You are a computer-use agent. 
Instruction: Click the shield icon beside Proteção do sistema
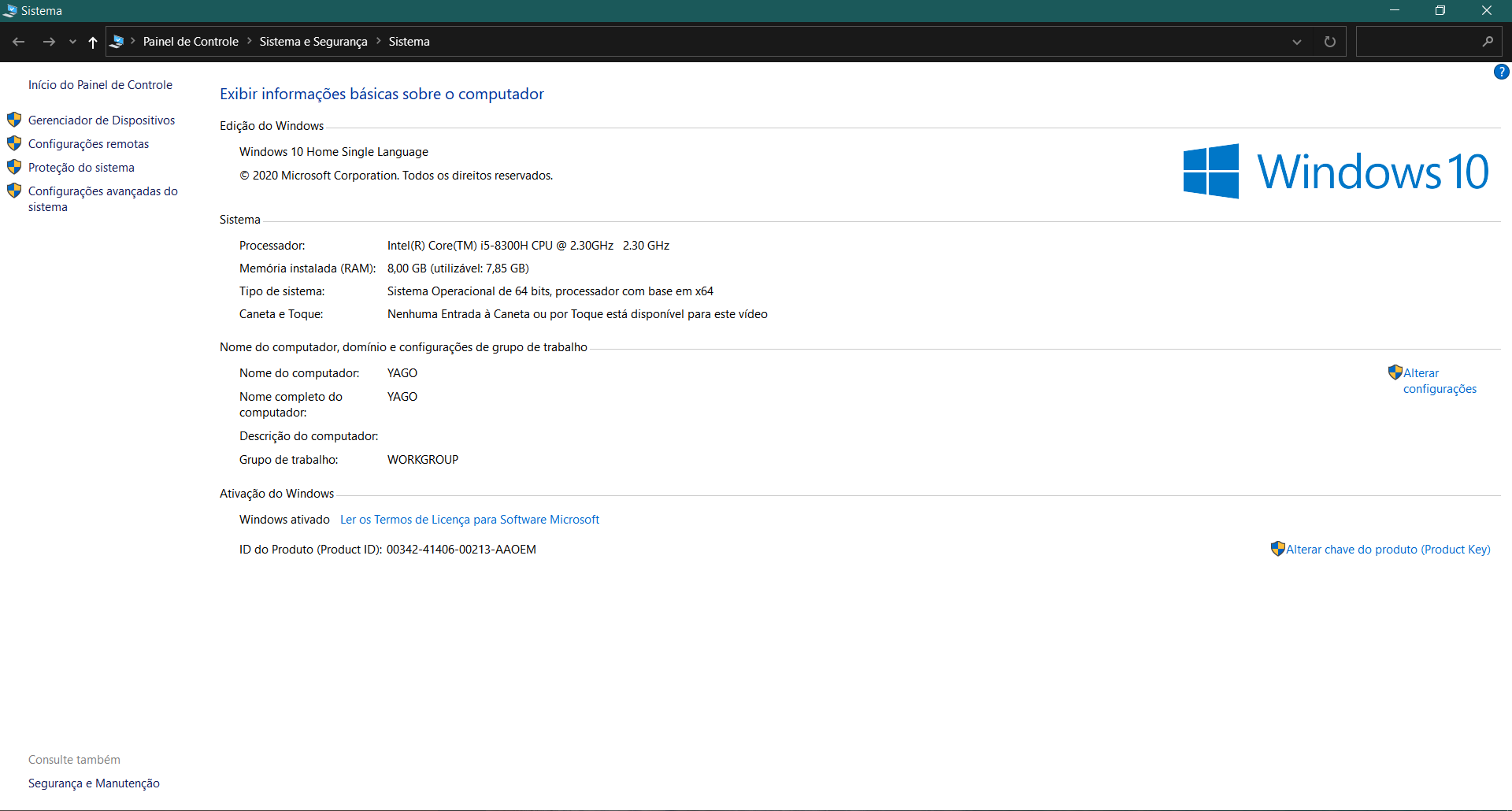[14, 167]
